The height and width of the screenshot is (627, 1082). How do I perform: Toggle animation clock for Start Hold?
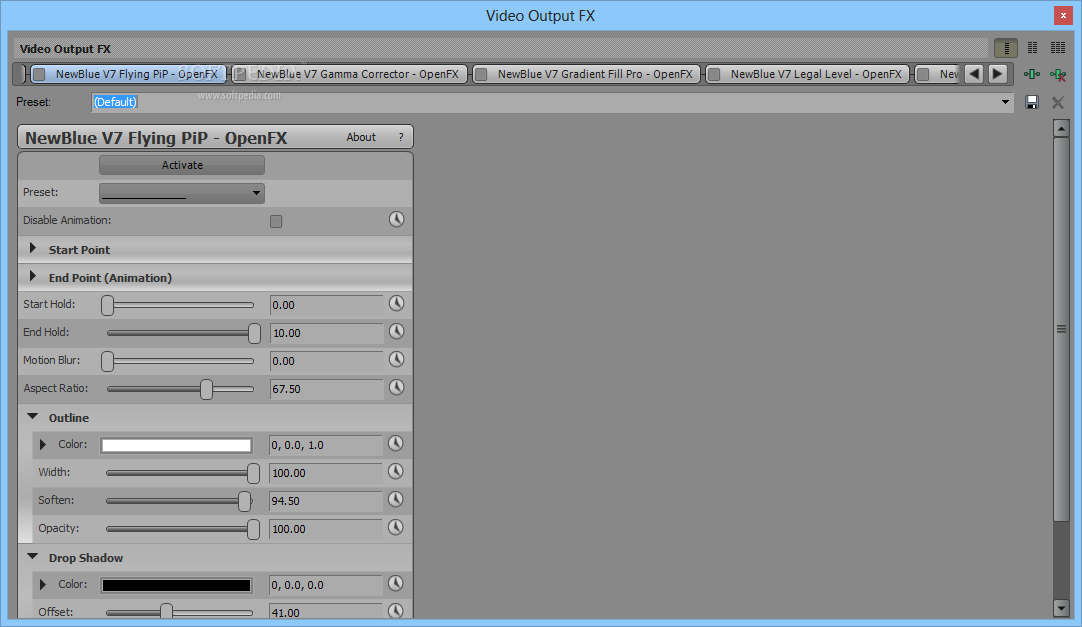tap(396, 303)
